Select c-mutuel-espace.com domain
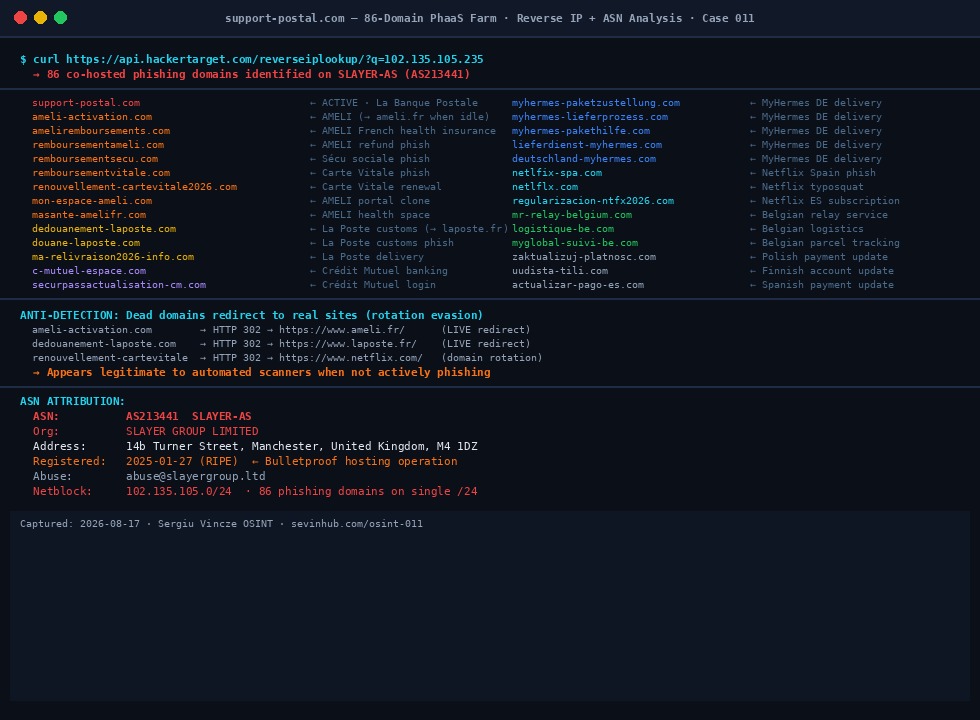This screenshot has width=980, height=720. (89, 271)
